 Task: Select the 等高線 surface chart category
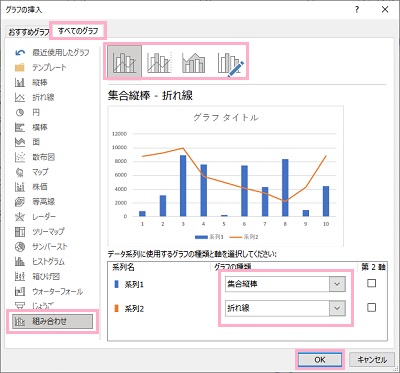click(x=35, y=202)
